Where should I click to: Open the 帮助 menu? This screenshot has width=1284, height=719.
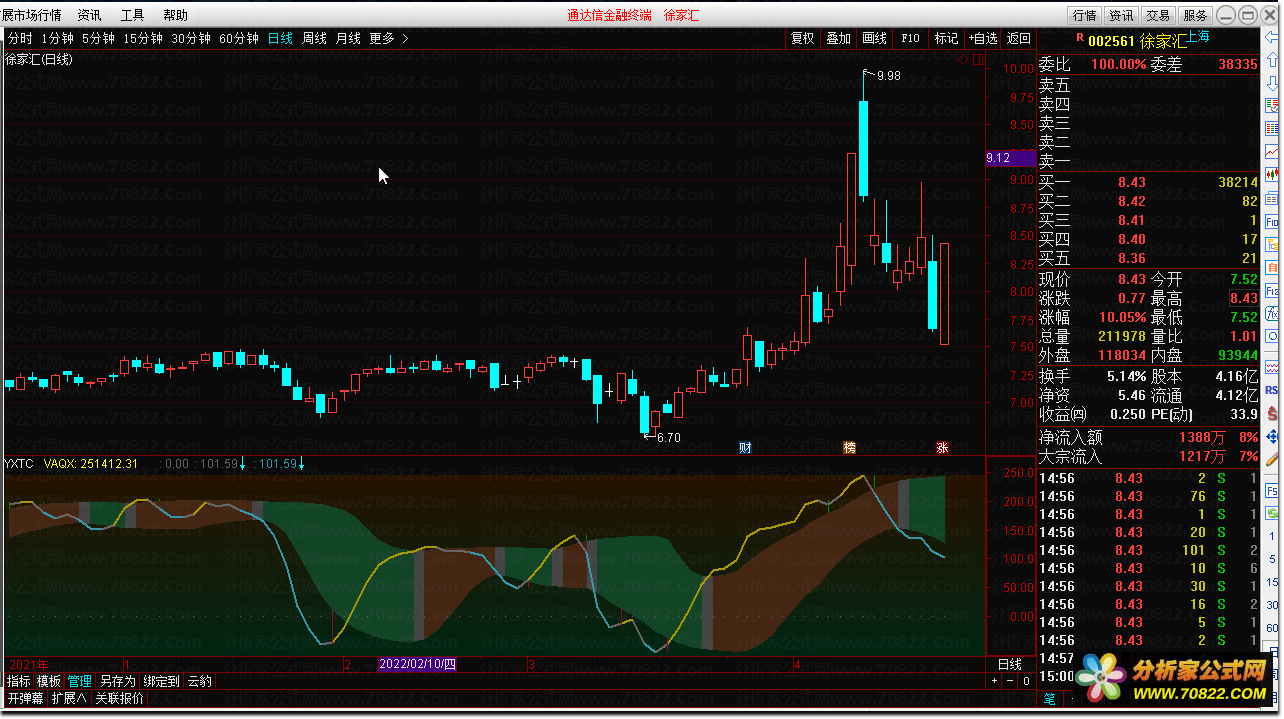tap(175, 15)
